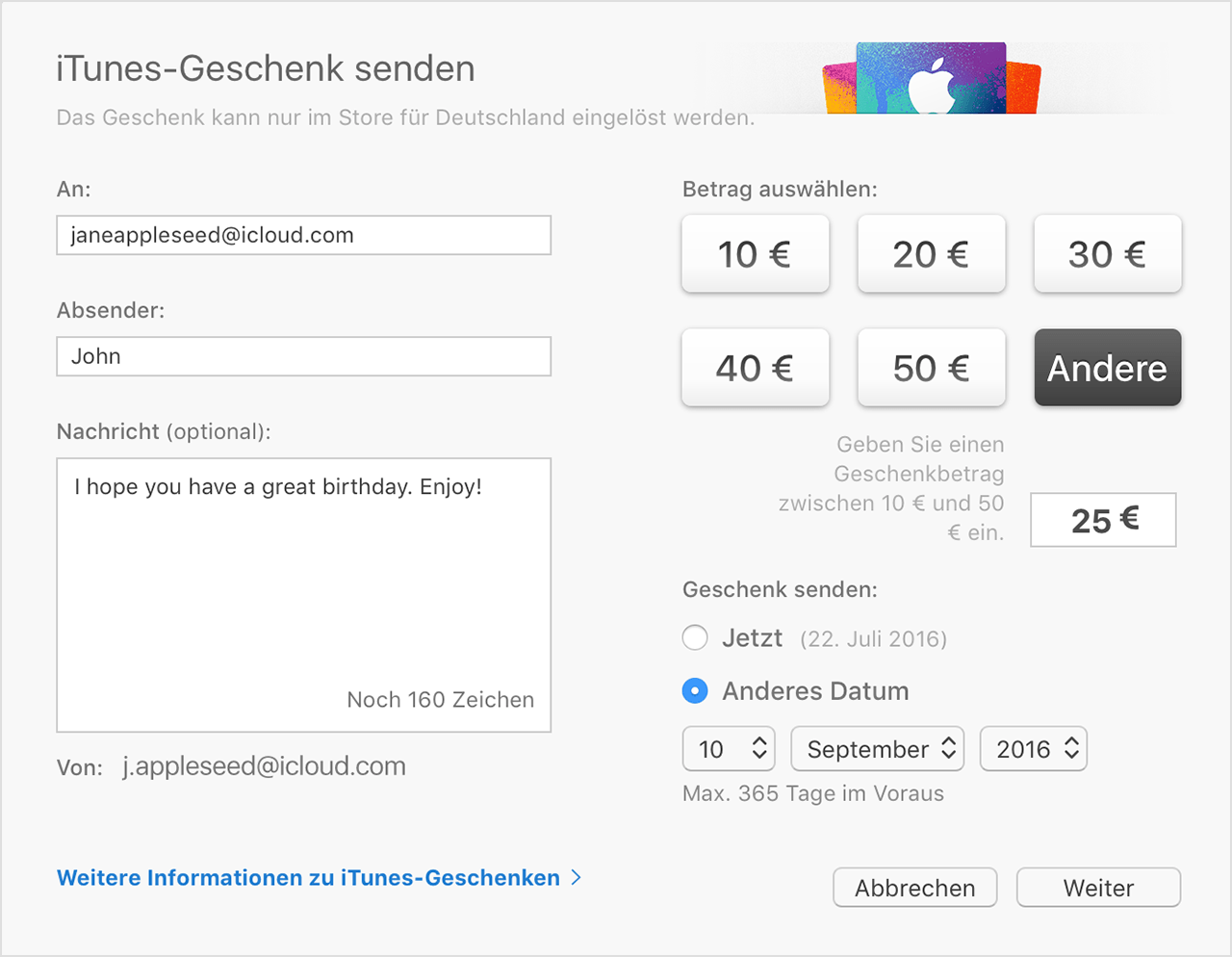The width and height of the screenshot is (1232, 957).
Task: Open the 2016 year dropdown
Action: point(1033,749)
